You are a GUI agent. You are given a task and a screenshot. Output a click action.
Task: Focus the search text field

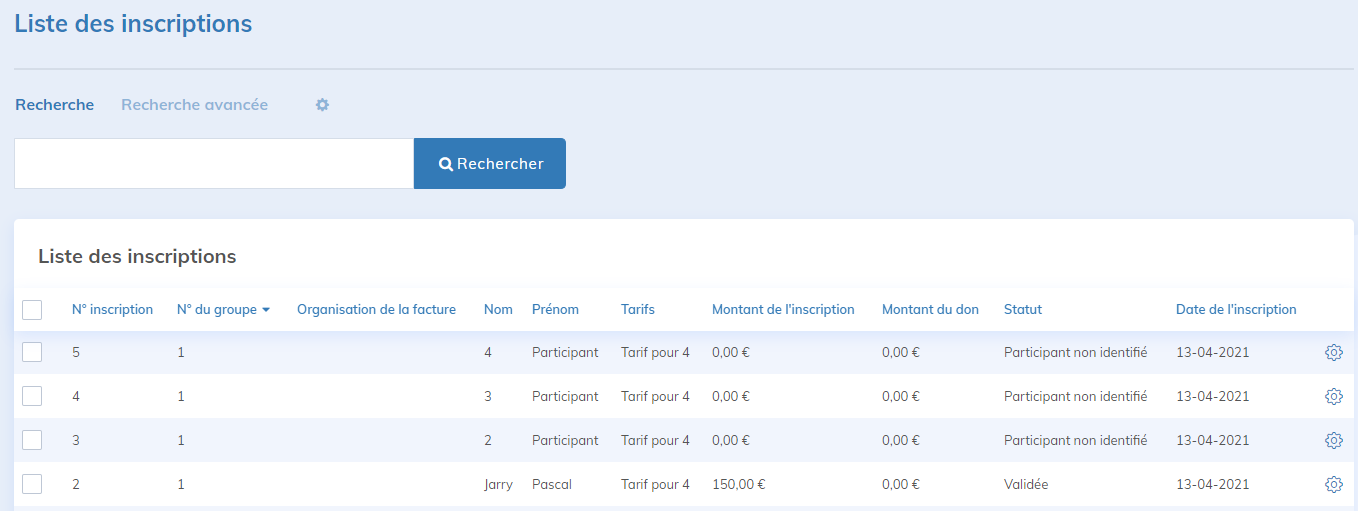pyautogui.click(x=214, y=164)
